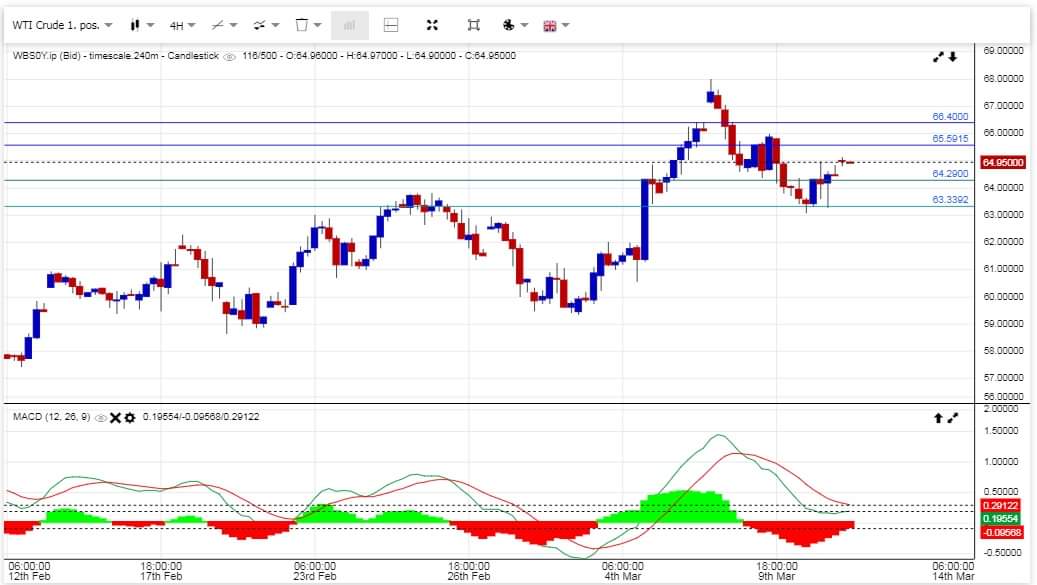Remove the MACD indicator with X icon
1037x585 pixels.
pos(115,417)
